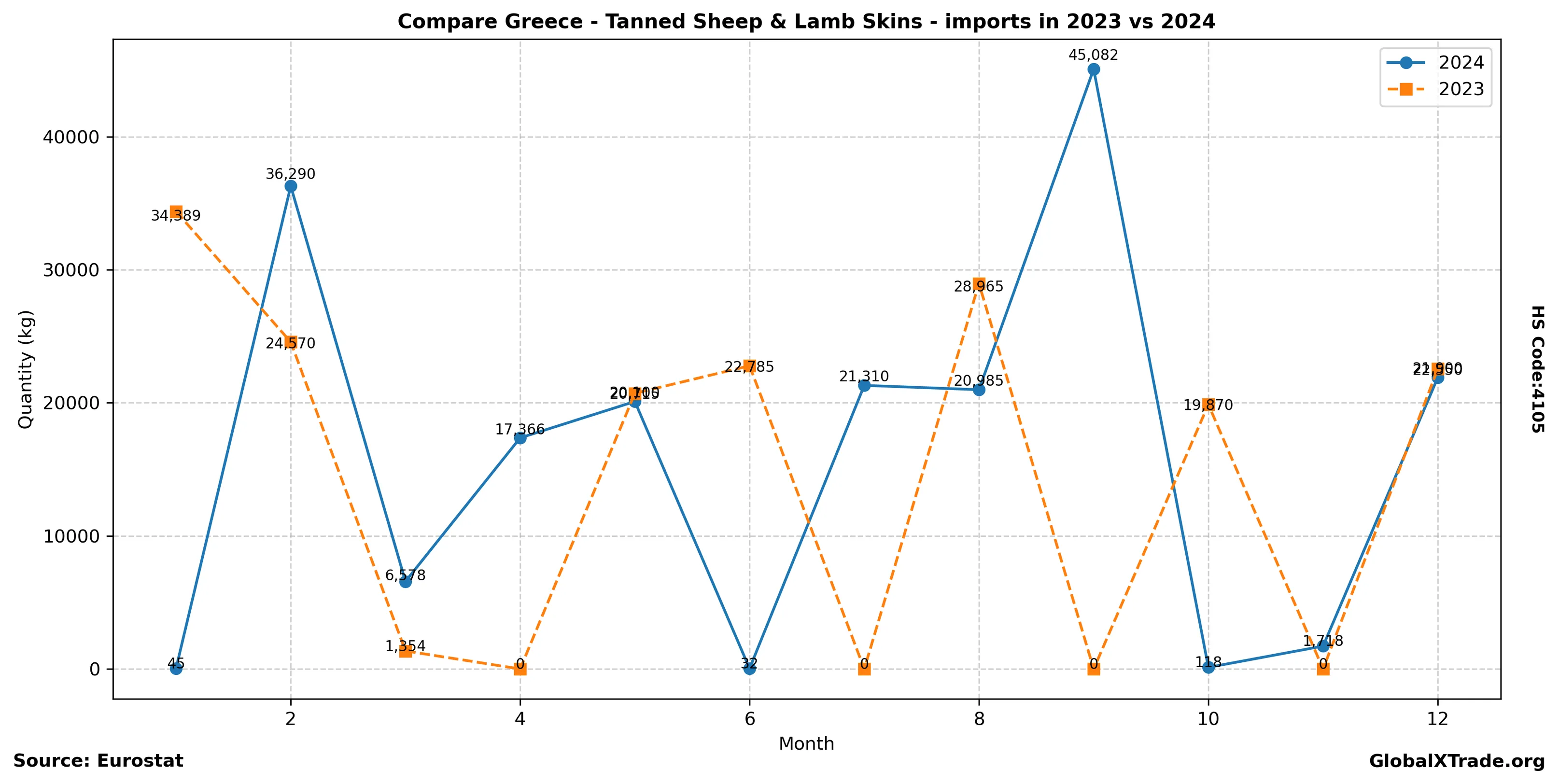Image resolution: width=1559 pixels, height=784 pixels.
Task: Click the 2023 marker labeled 1,354
Action: click(x=406, y=651)
